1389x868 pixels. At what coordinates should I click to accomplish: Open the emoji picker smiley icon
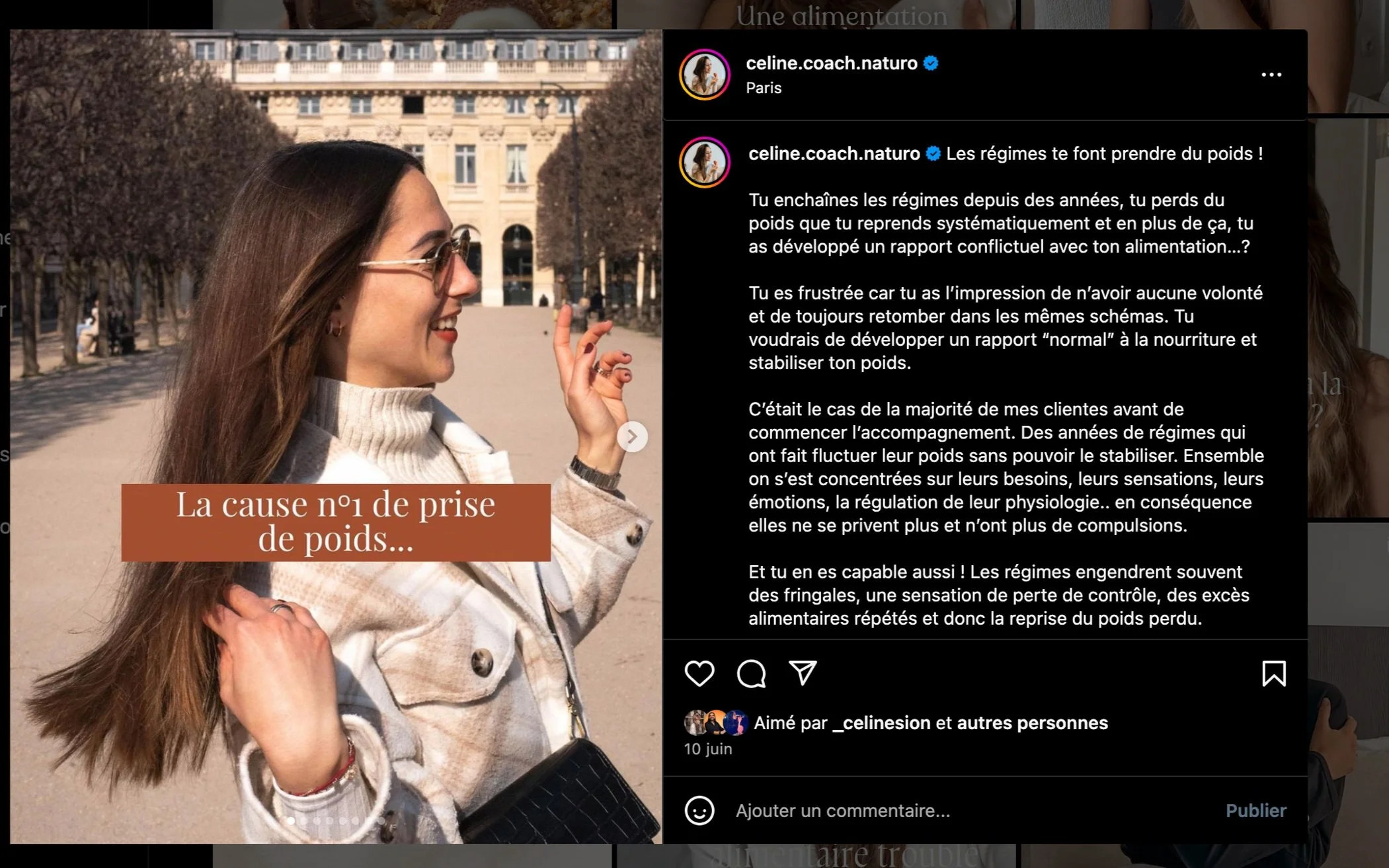[699, 810]
